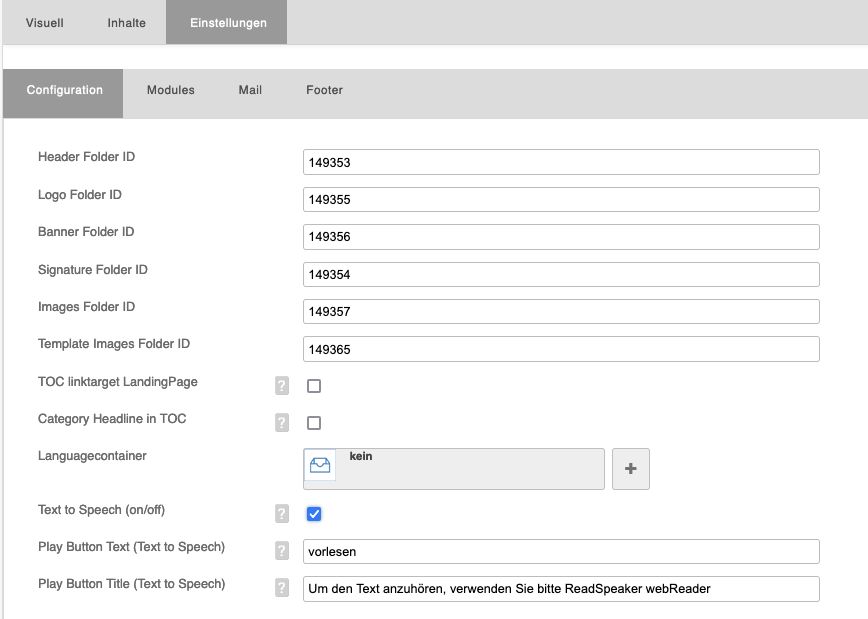Open the Footer sub-tab
Image resolution: width=868 pixels, height=619 pixels.
click(x=324, y=90)
